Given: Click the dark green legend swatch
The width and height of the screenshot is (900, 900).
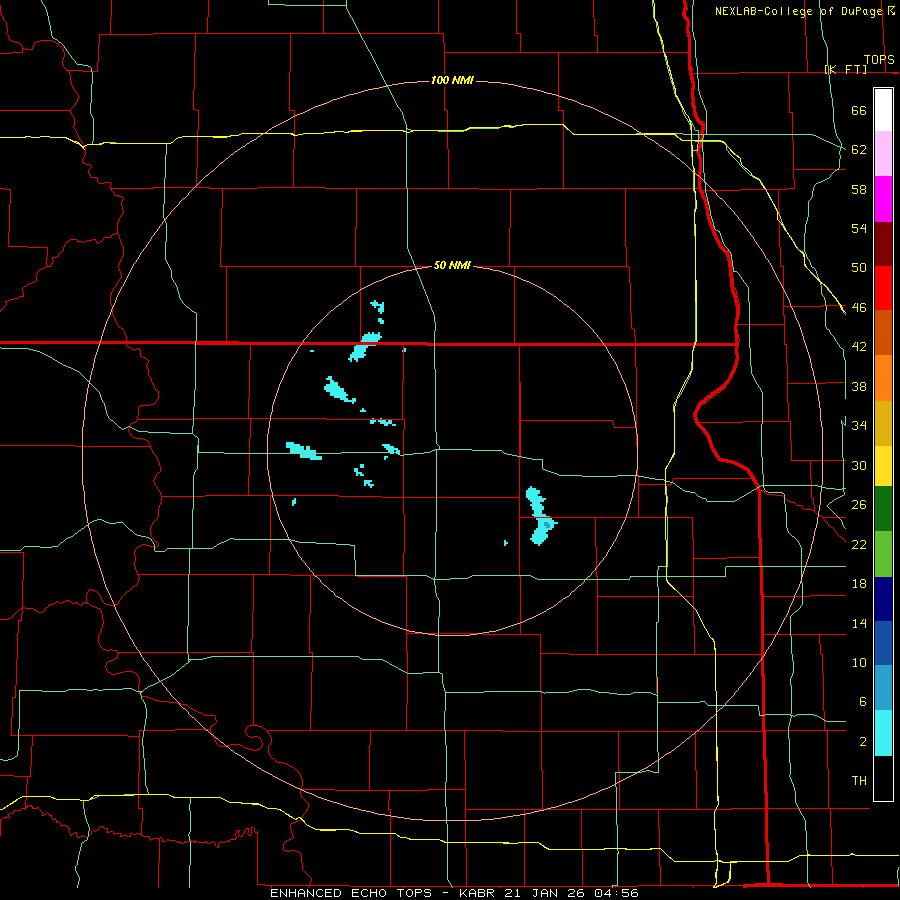Looking at the screenshot, I should pyautogui.click(x=883, y=509).
